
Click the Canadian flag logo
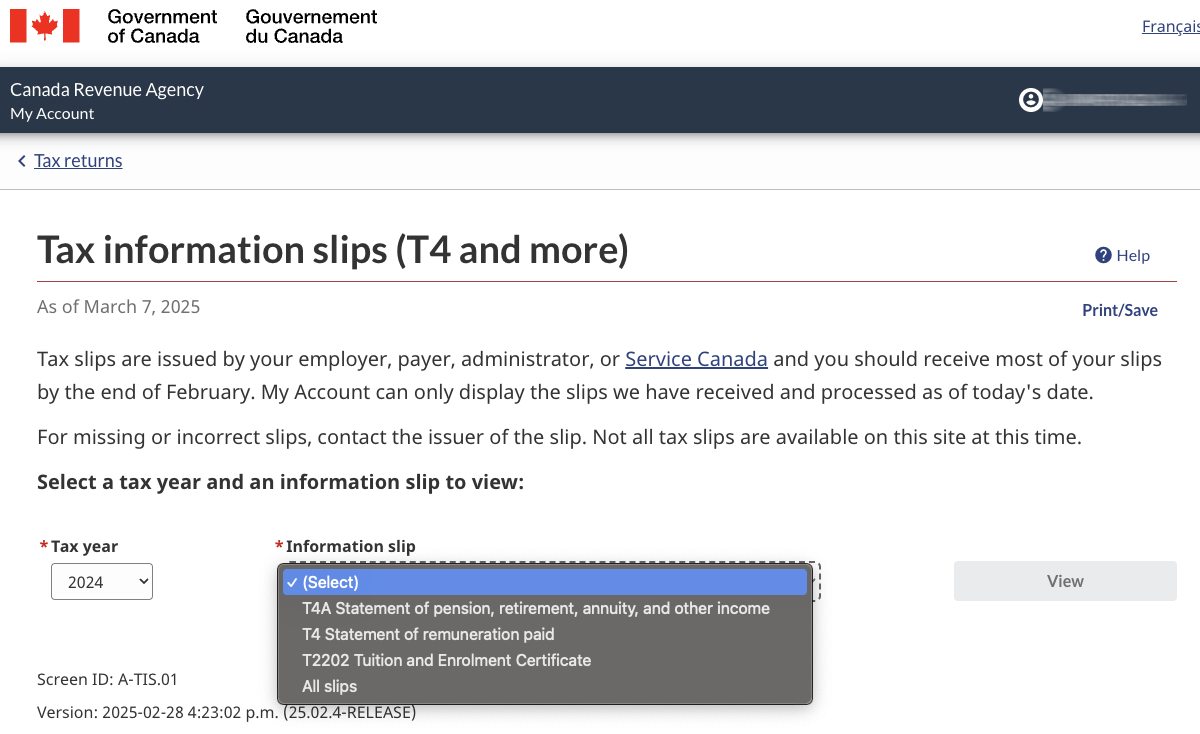click(x=45, y=26)
